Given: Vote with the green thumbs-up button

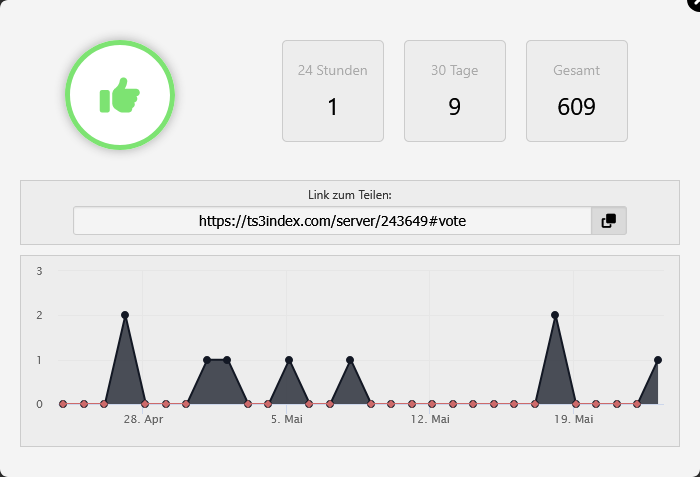Looking at the screenshot, I should [x=120, y=95].
